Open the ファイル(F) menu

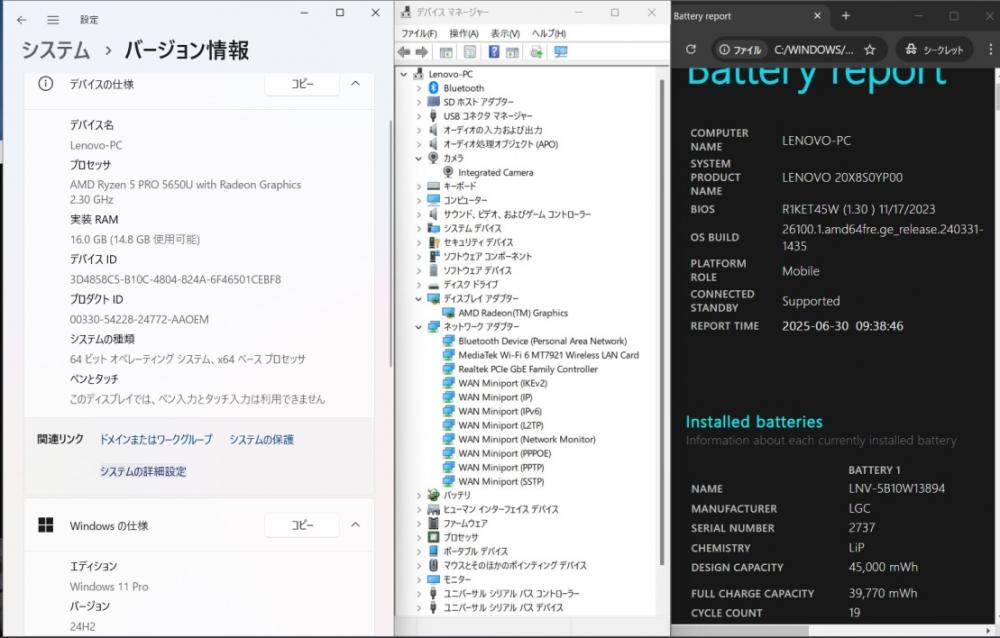419,33
